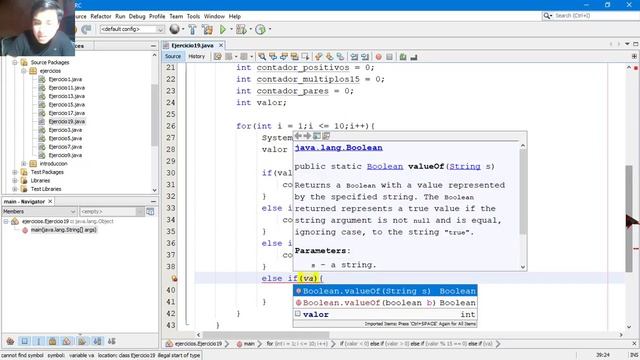Click the Toggle Bookmark icon
The height and width of the screenshot is (360, 640).
pyautogui.click(x=340, y=57)
